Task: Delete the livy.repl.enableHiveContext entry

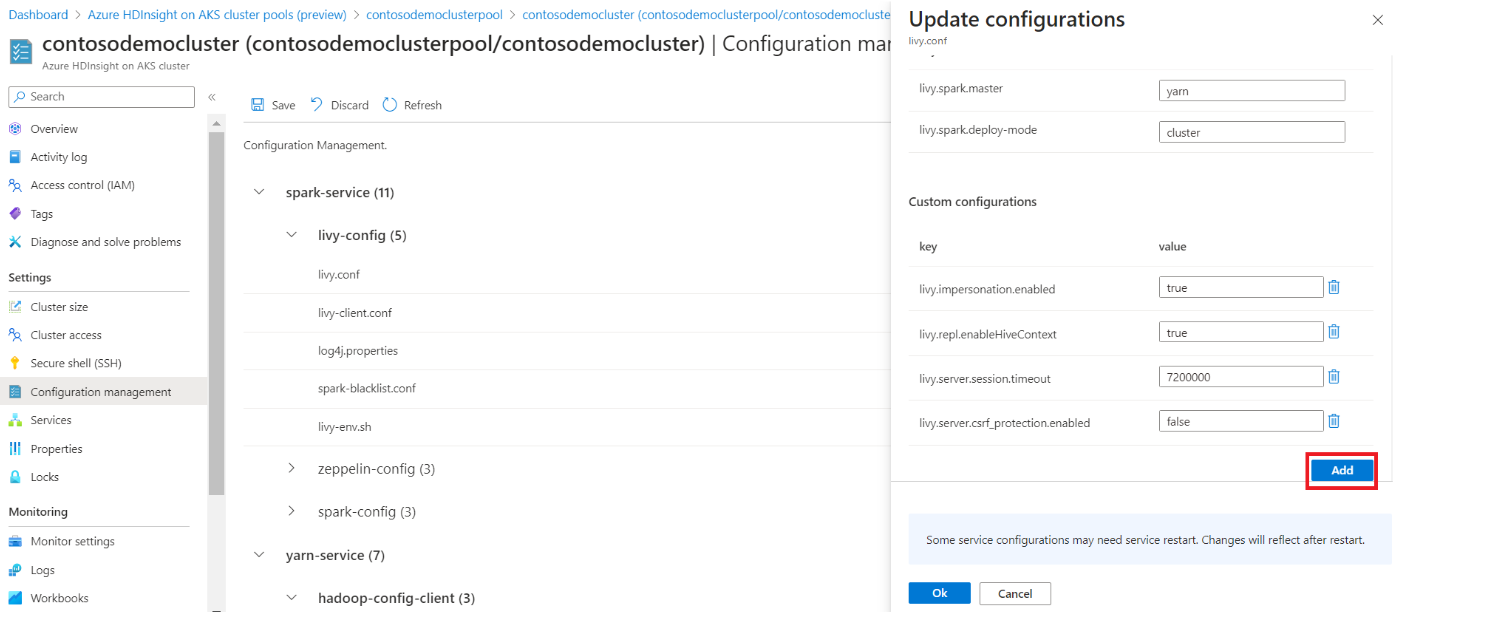Action: click(x=1333, y=332)
